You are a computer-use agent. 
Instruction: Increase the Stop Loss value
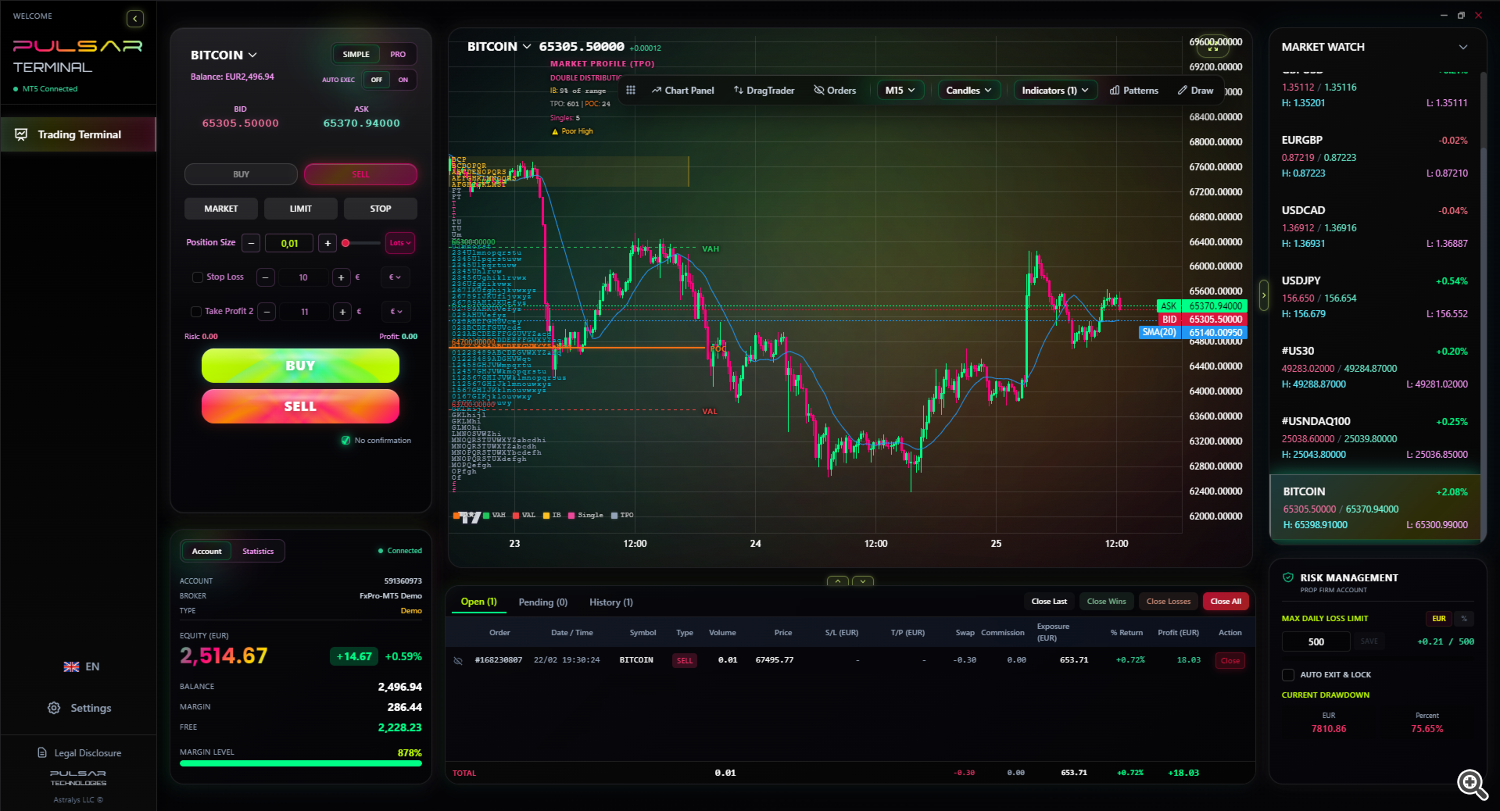click(x=342, y=277)
